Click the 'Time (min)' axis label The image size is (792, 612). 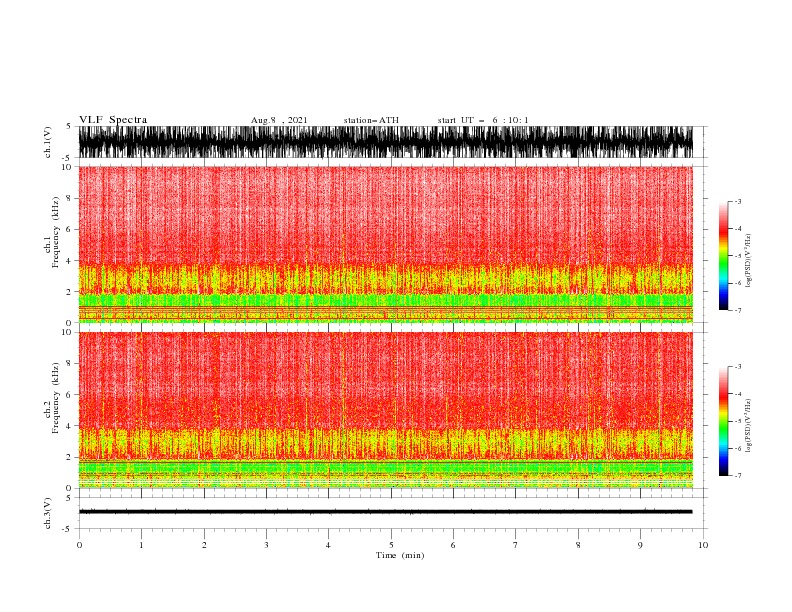(400, 555)
